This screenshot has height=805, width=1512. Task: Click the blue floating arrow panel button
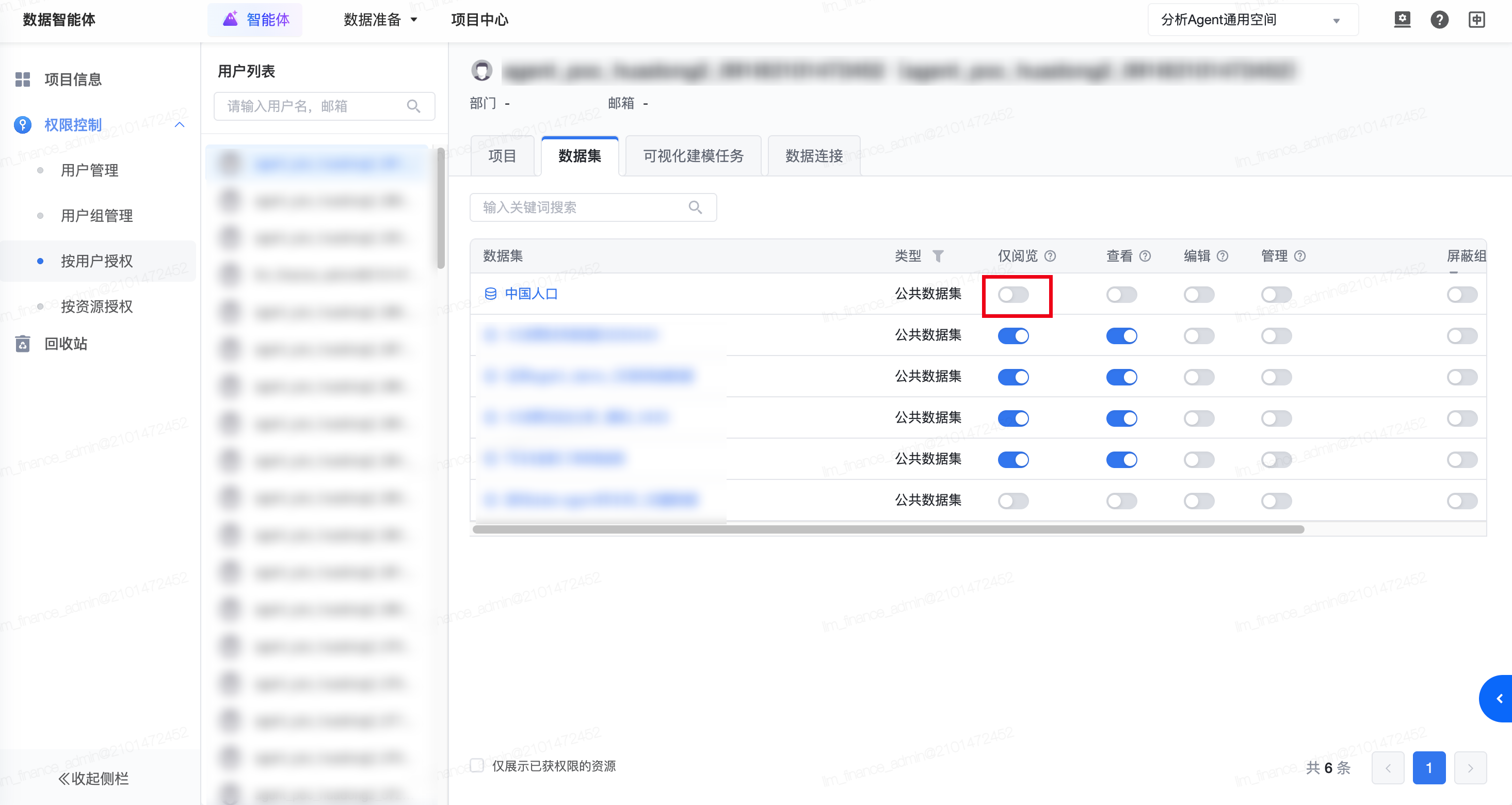tap(1497, 698)
